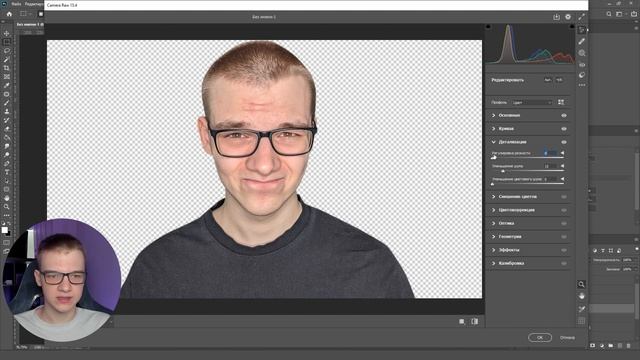The image size is (640, 360).
Task: Select the Crop tool in Photoshop toolbar
Action: pyautogui.click(x=7, y=68)
